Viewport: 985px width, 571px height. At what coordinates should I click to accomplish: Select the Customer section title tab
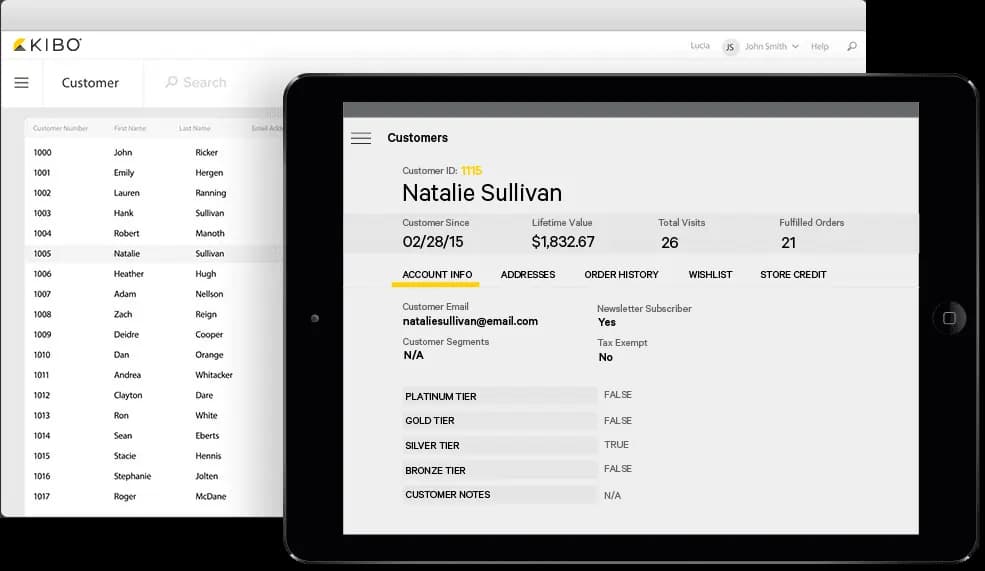tap(90, 82)
